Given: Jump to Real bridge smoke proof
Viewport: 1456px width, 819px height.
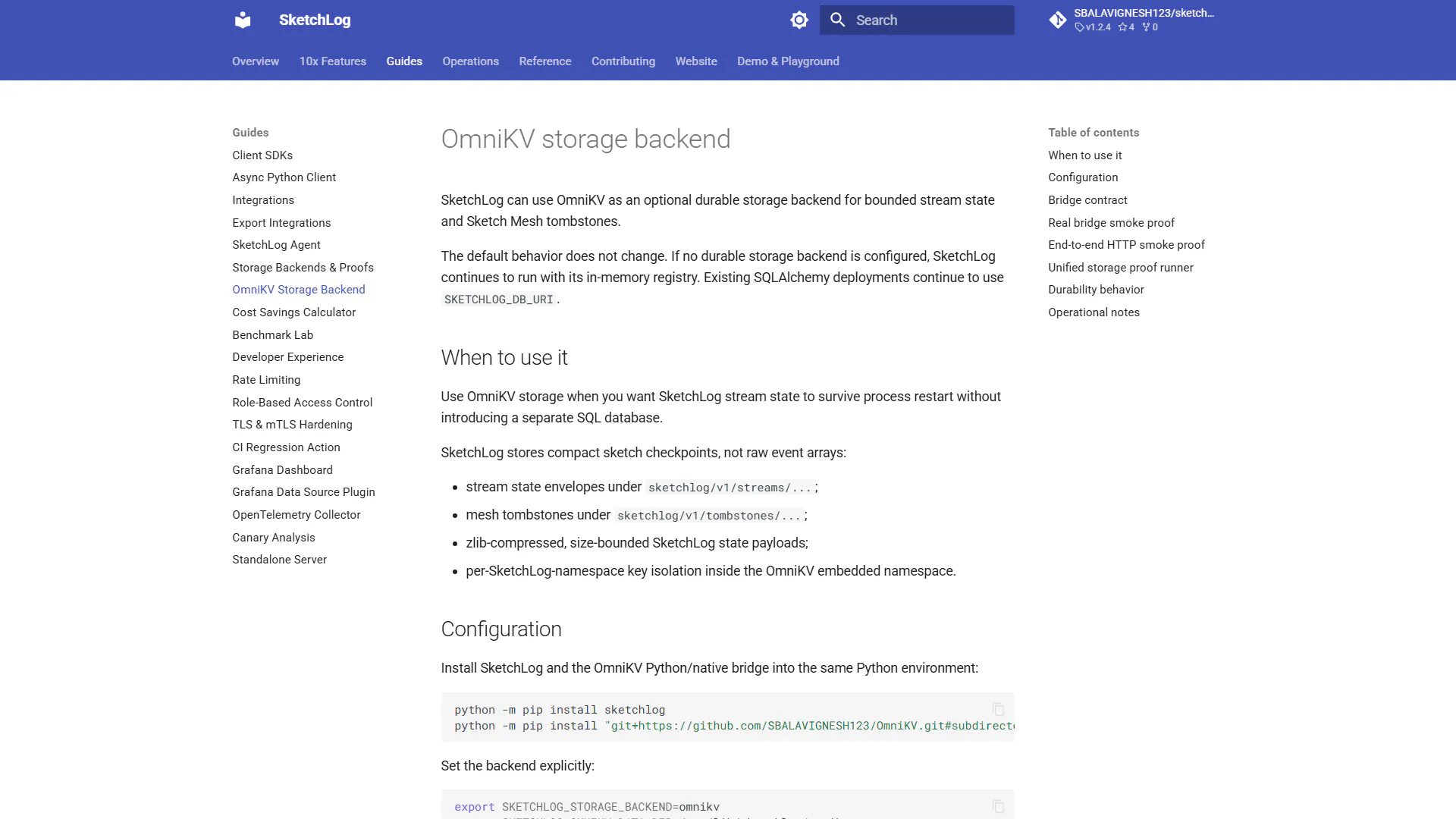Looking at the screenshot, I should pyautogui.click(x=1112, y=222).
